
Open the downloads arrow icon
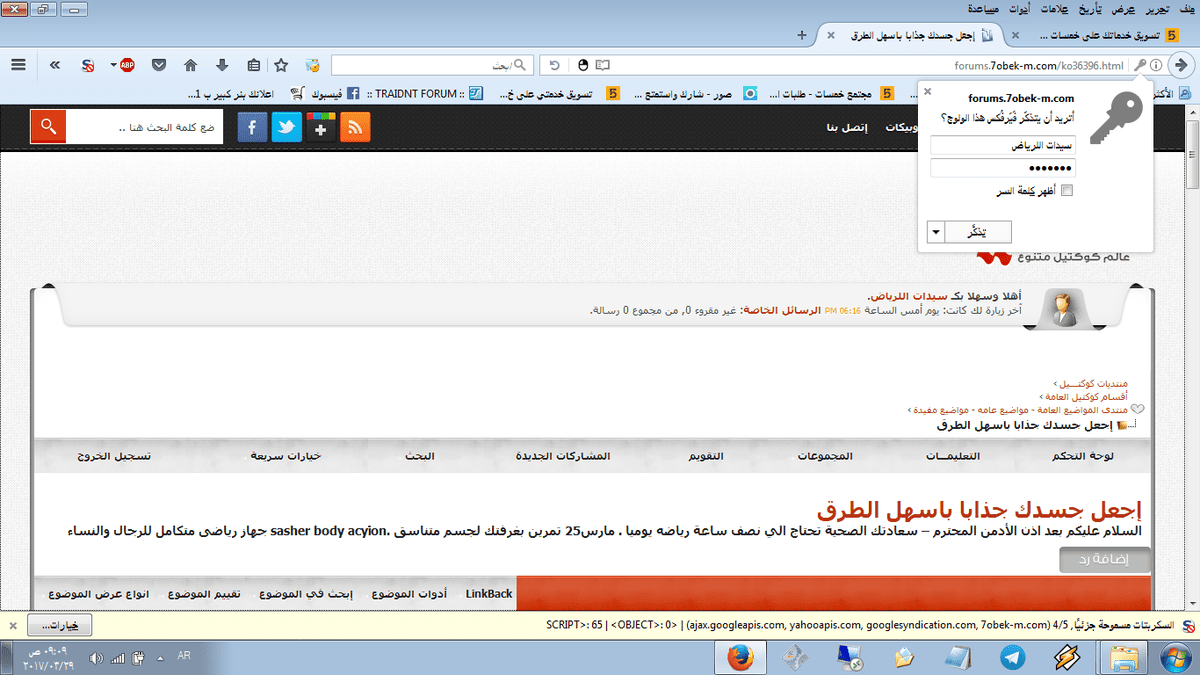(221, 65)
